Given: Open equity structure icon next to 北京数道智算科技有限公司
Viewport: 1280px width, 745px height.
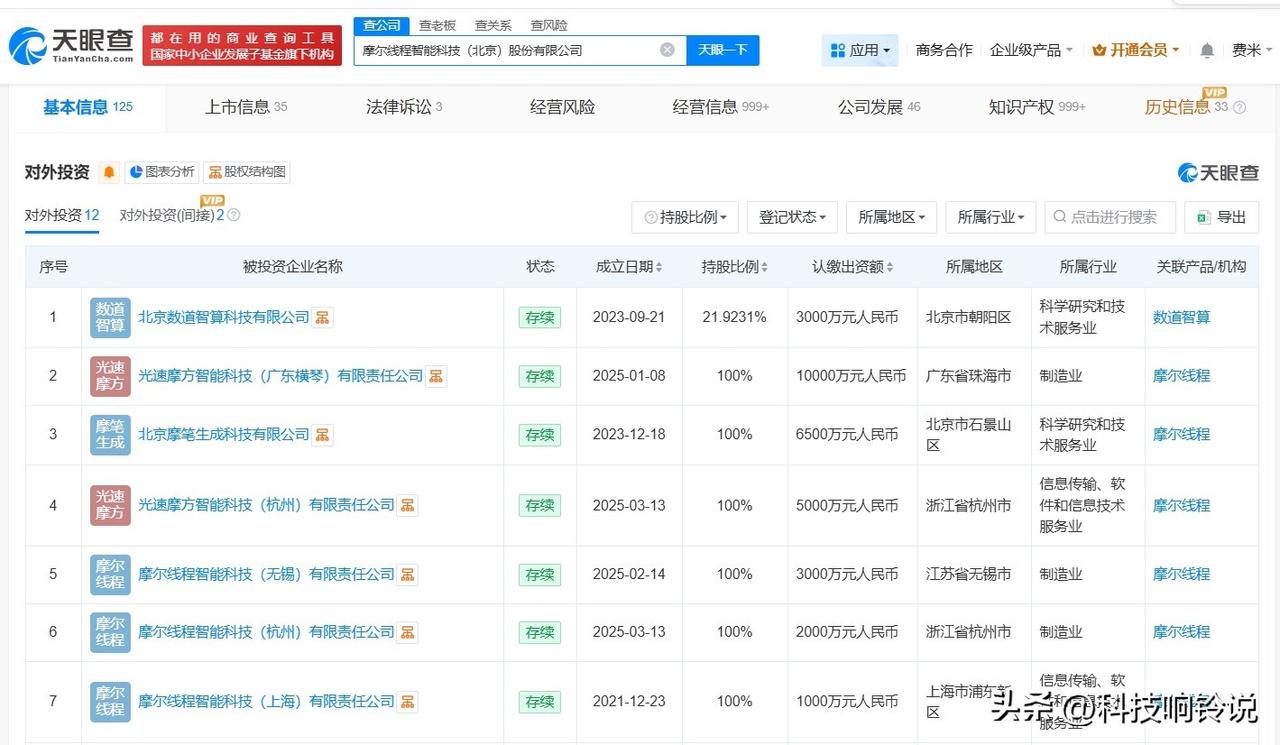Looking at the screenshot, I should (322, 317).
